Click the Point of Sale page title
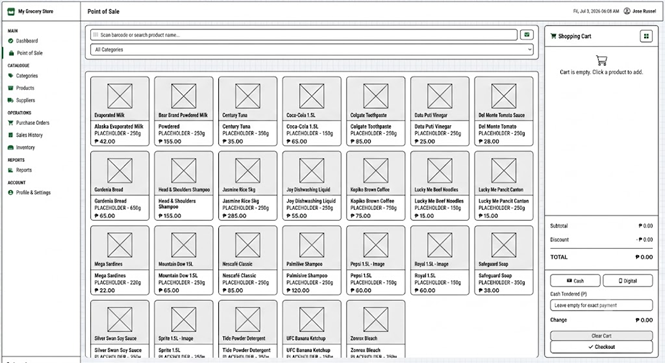 (103, 11)
